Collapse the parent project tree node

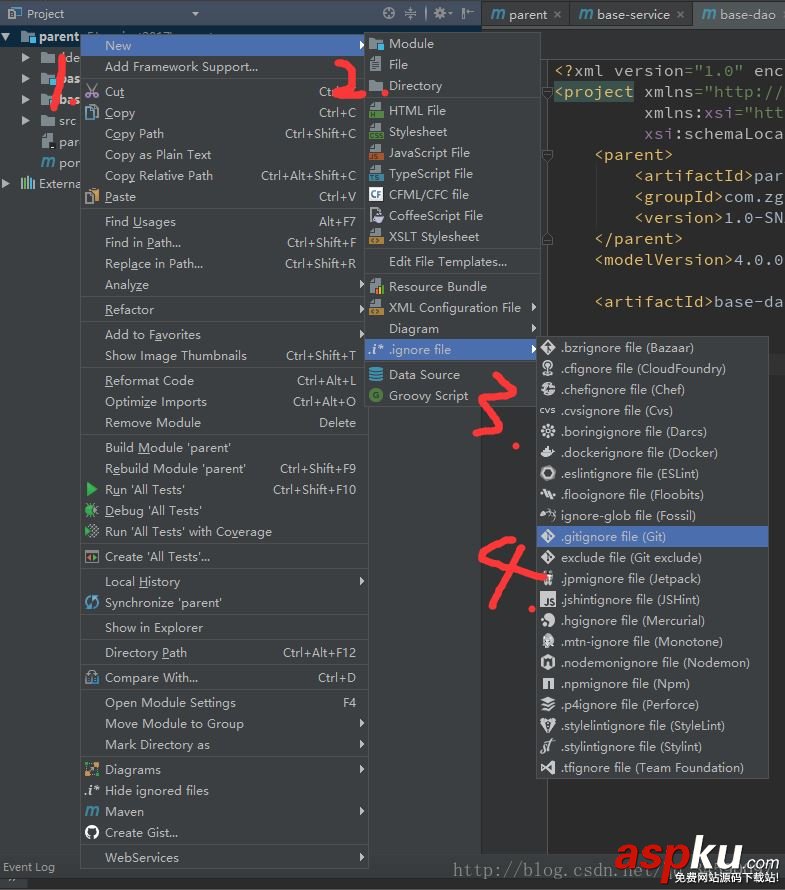tap(6, 37)
